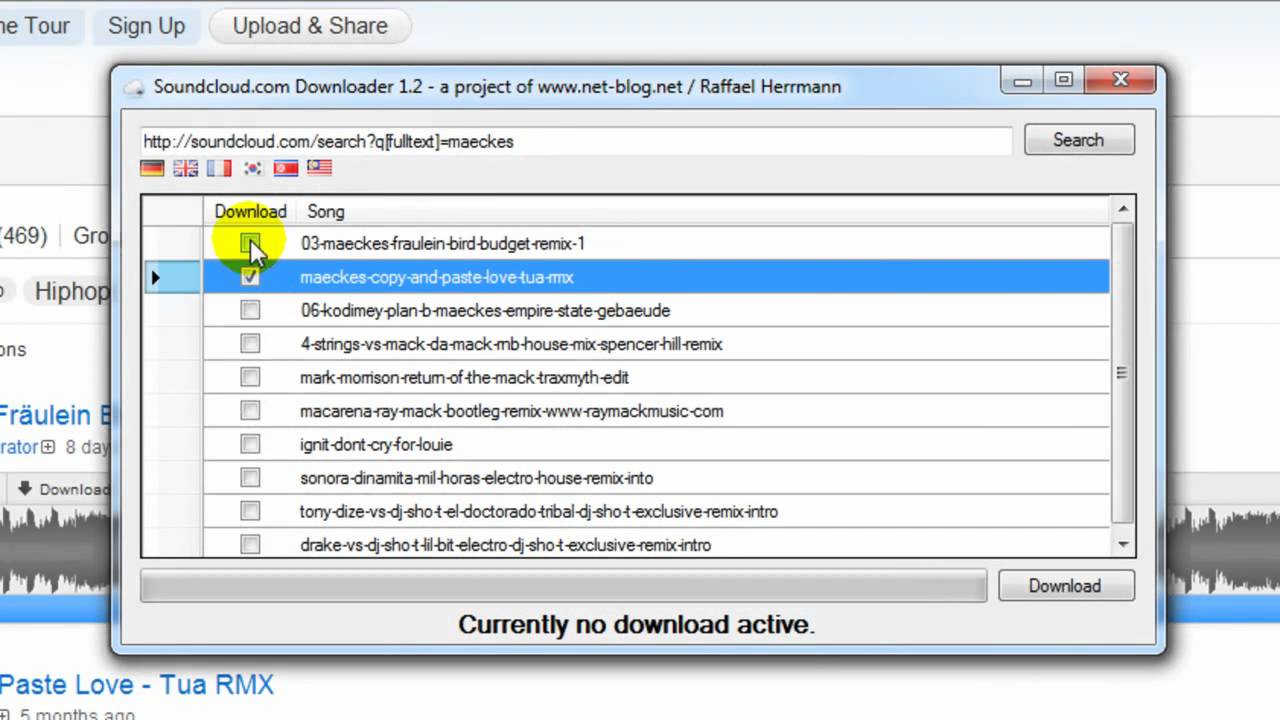1280x720 pixels.
Task: Sort by the Song column header
Action: coord(326,211)
